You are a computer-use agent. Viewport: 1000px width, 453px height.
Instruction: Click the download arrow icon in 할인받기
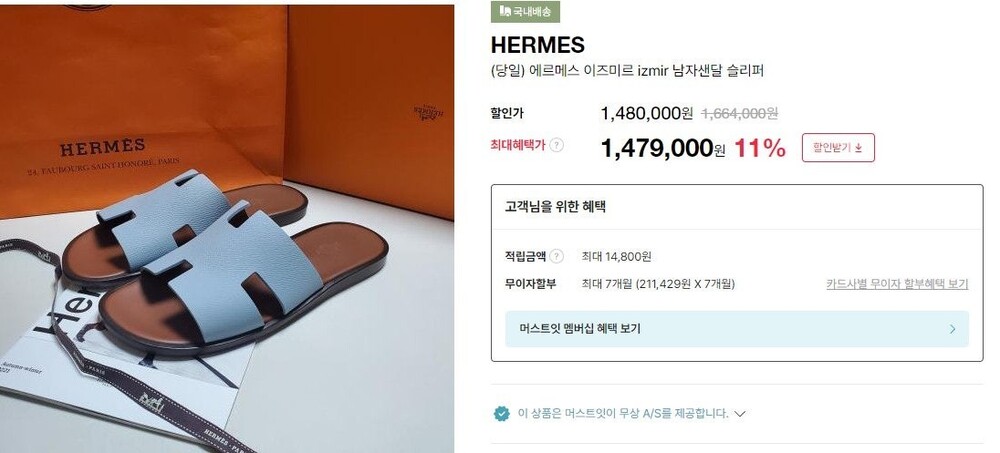click(x=858, y=148)
